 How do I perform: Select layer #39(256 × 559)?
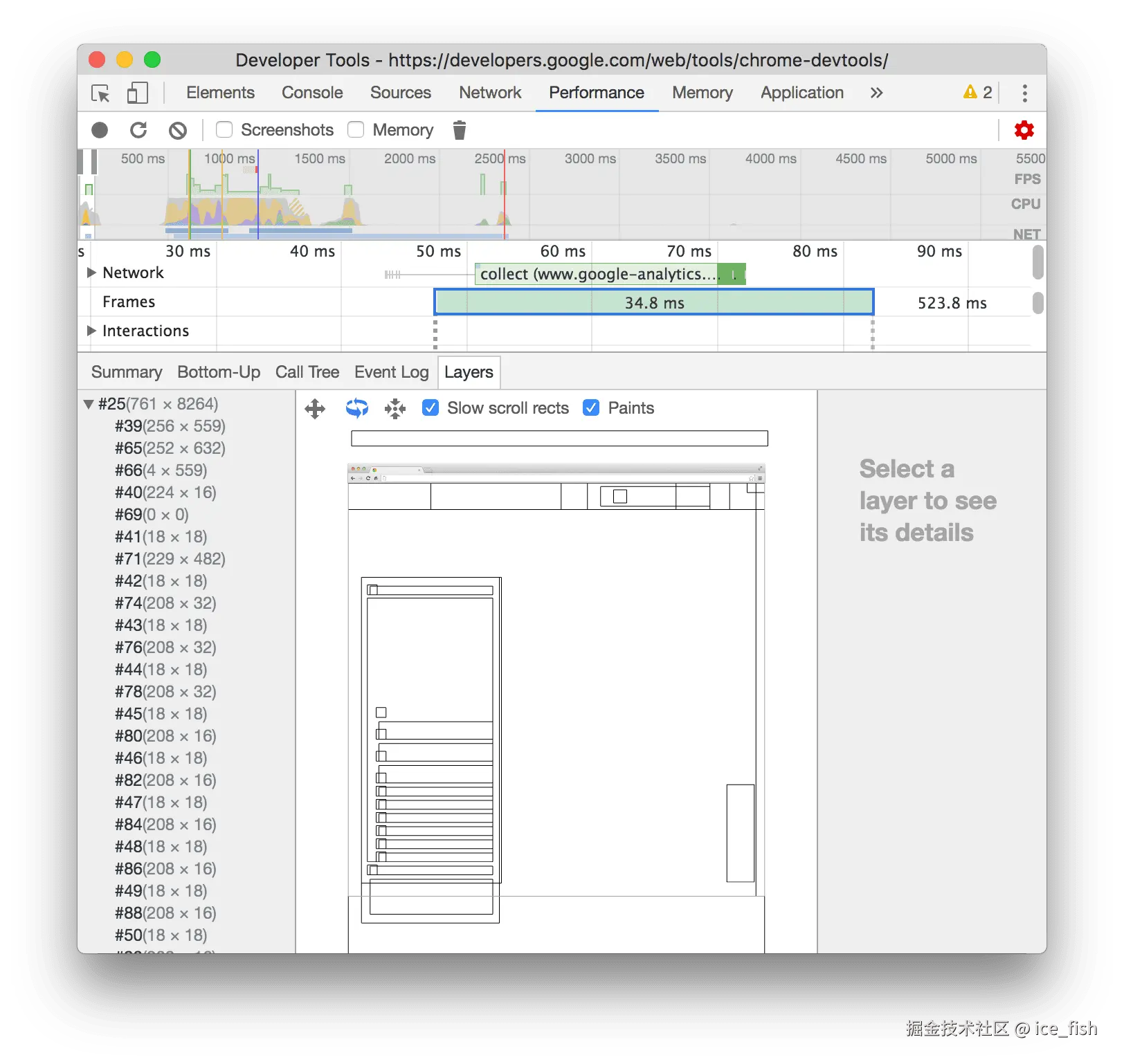170,426
